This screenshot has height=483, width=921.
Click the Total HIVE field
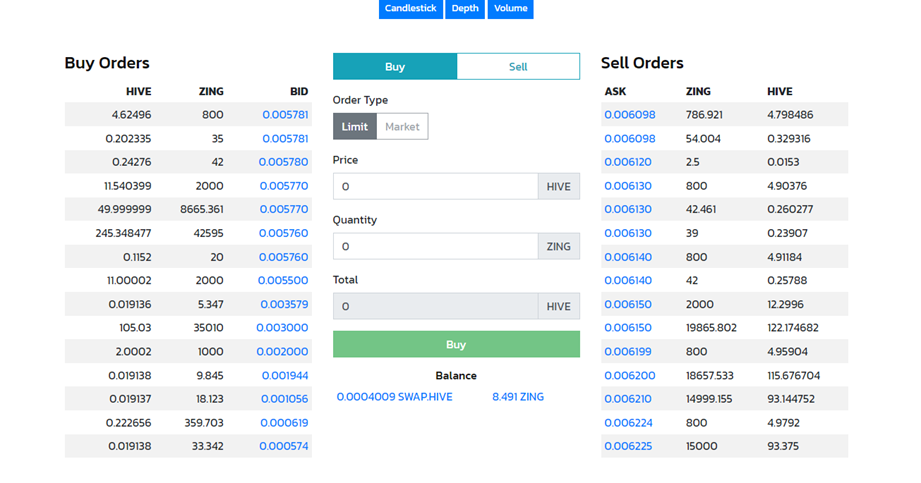[x=435, y=306]
